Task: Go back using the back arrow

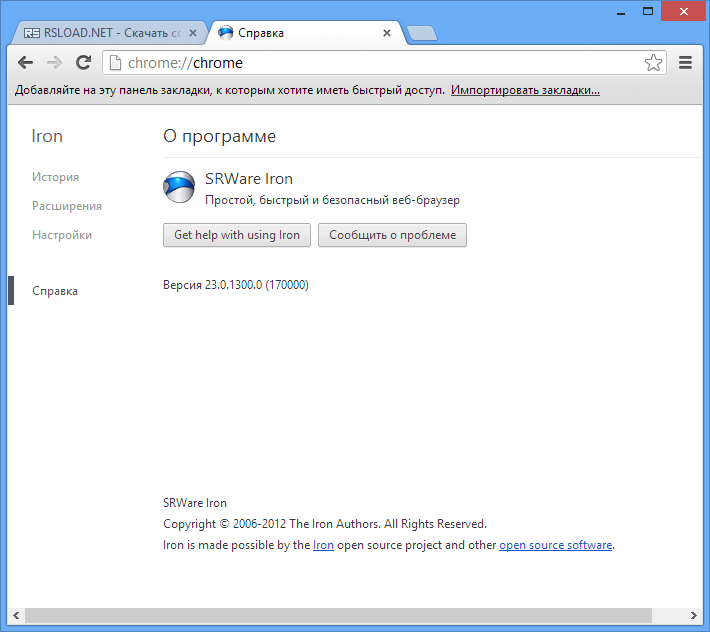Action: (x=25, y=62)
